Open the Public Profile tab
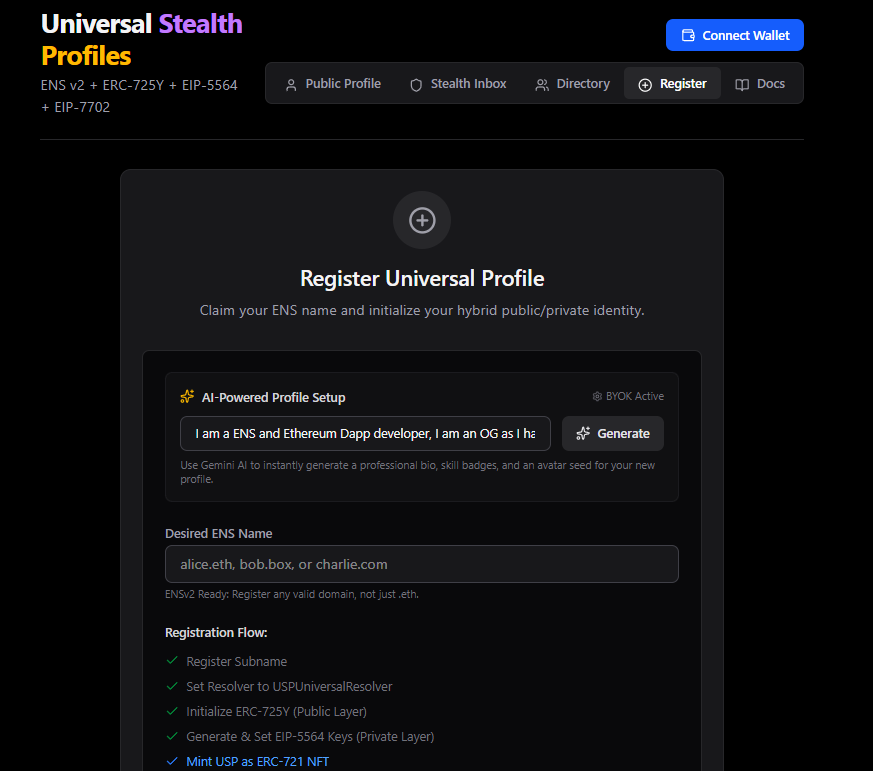Screen dimensions: 873x771 333,84
